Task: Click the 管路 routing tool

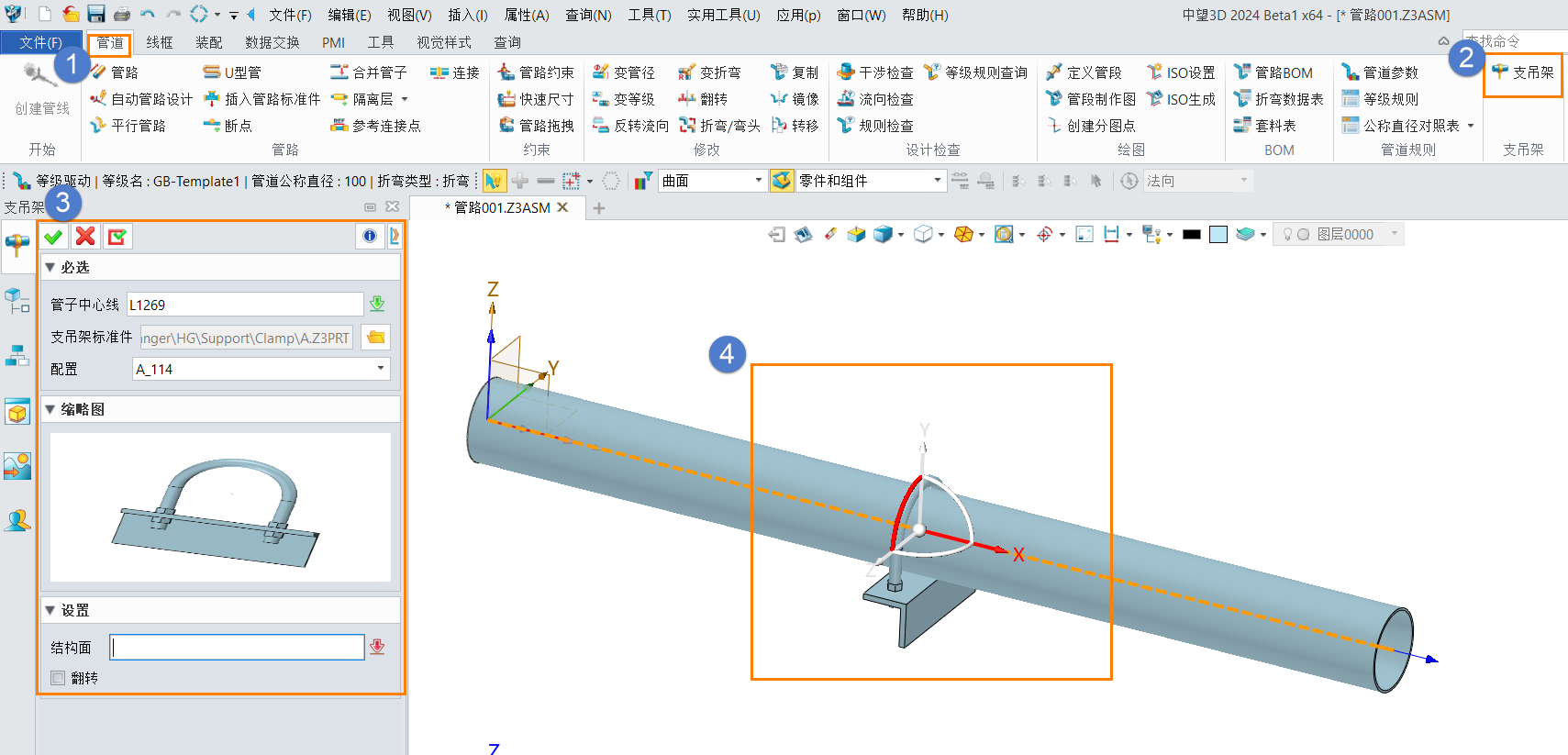Action: click(115, 72)
